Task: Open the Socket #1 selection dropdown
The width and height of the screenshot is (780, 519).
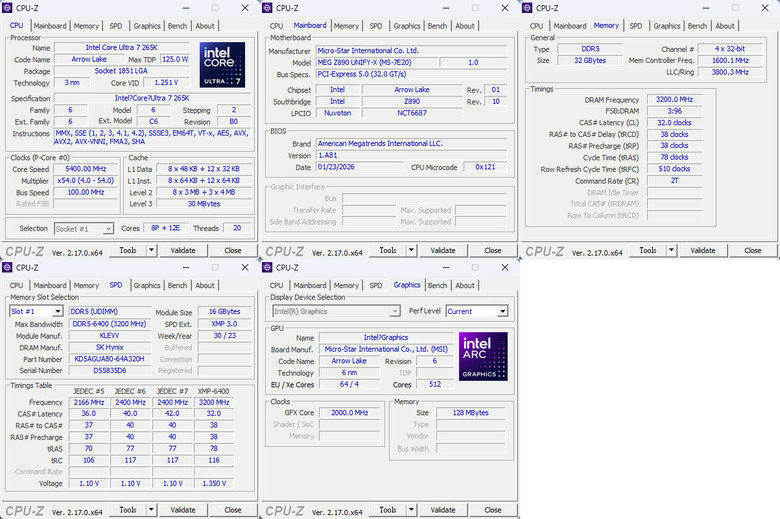Action: click(108, 229)
